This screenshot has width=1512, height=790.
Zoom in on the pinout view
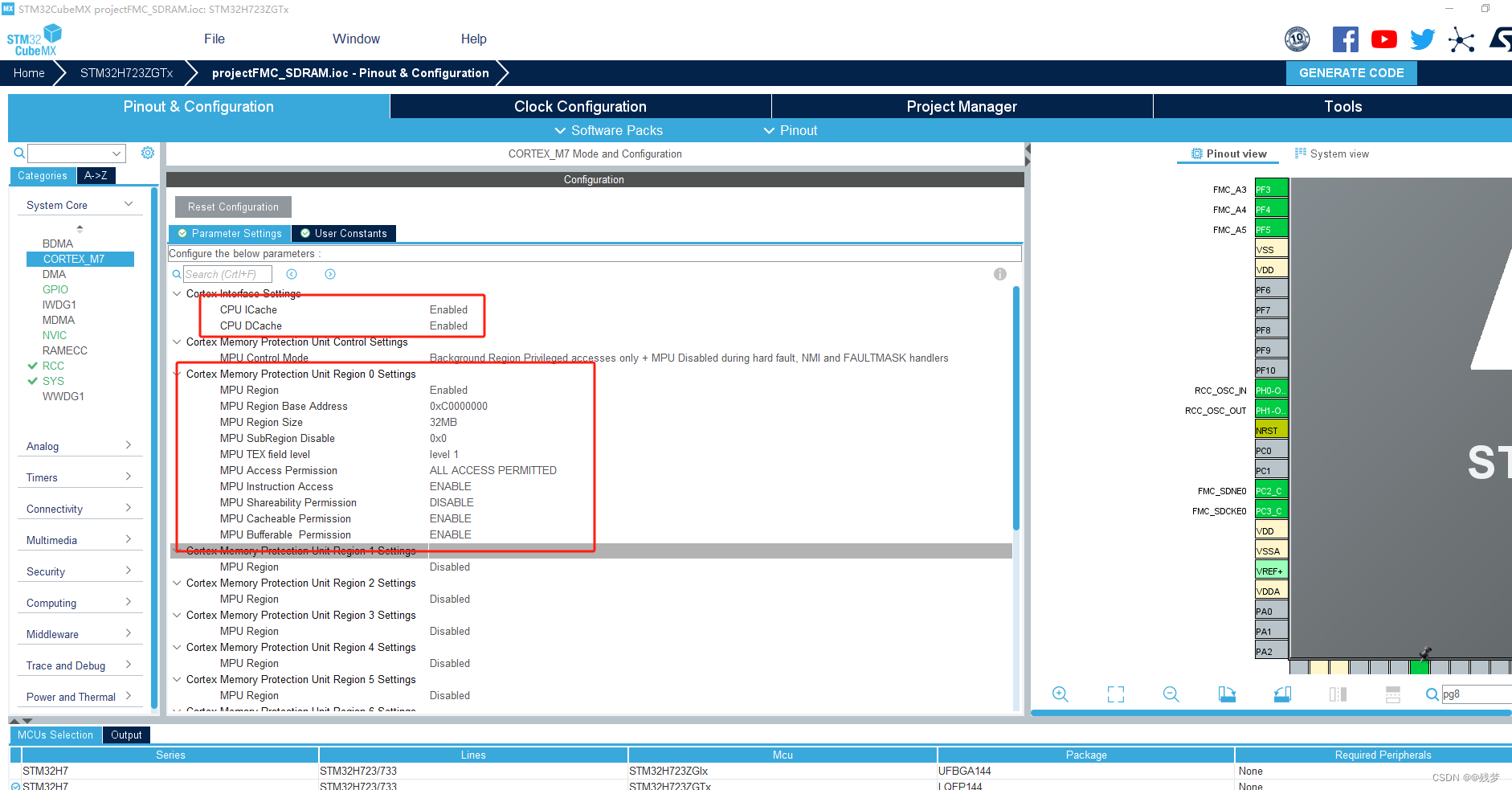click(x=1060, y=694)
